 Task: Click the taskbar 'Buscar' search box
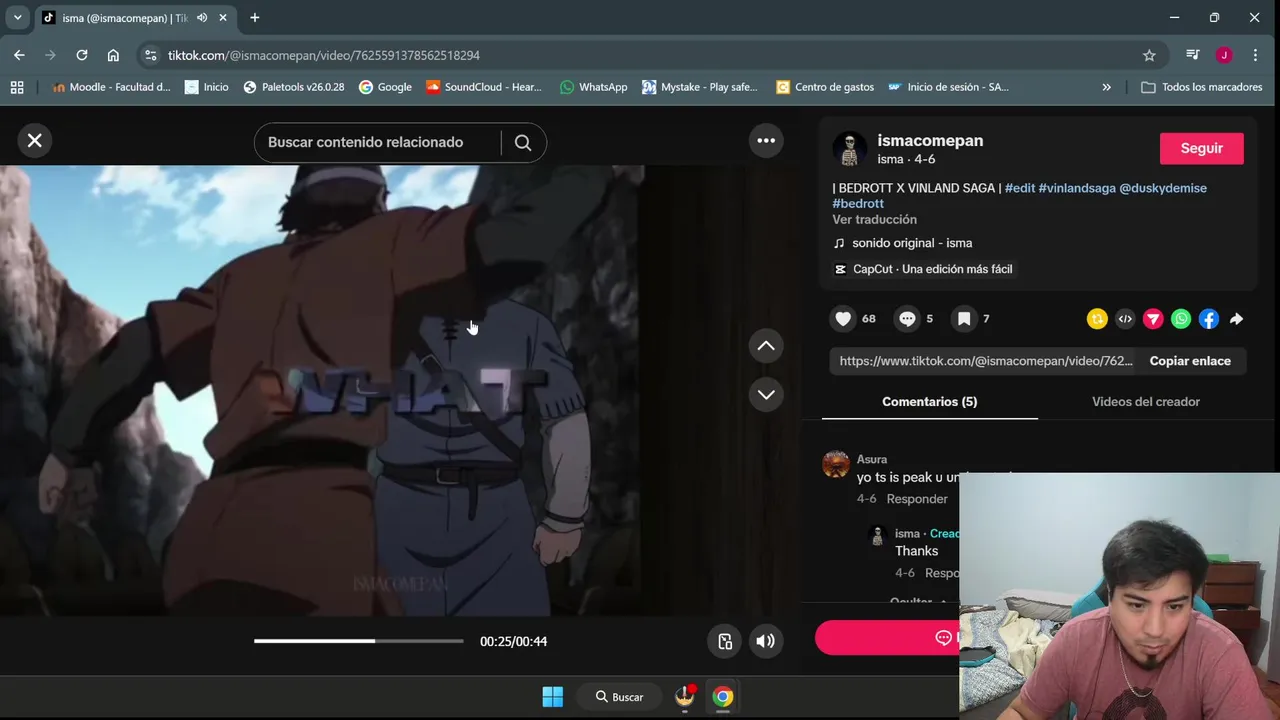pyautogui.click(x=620, y=697)
